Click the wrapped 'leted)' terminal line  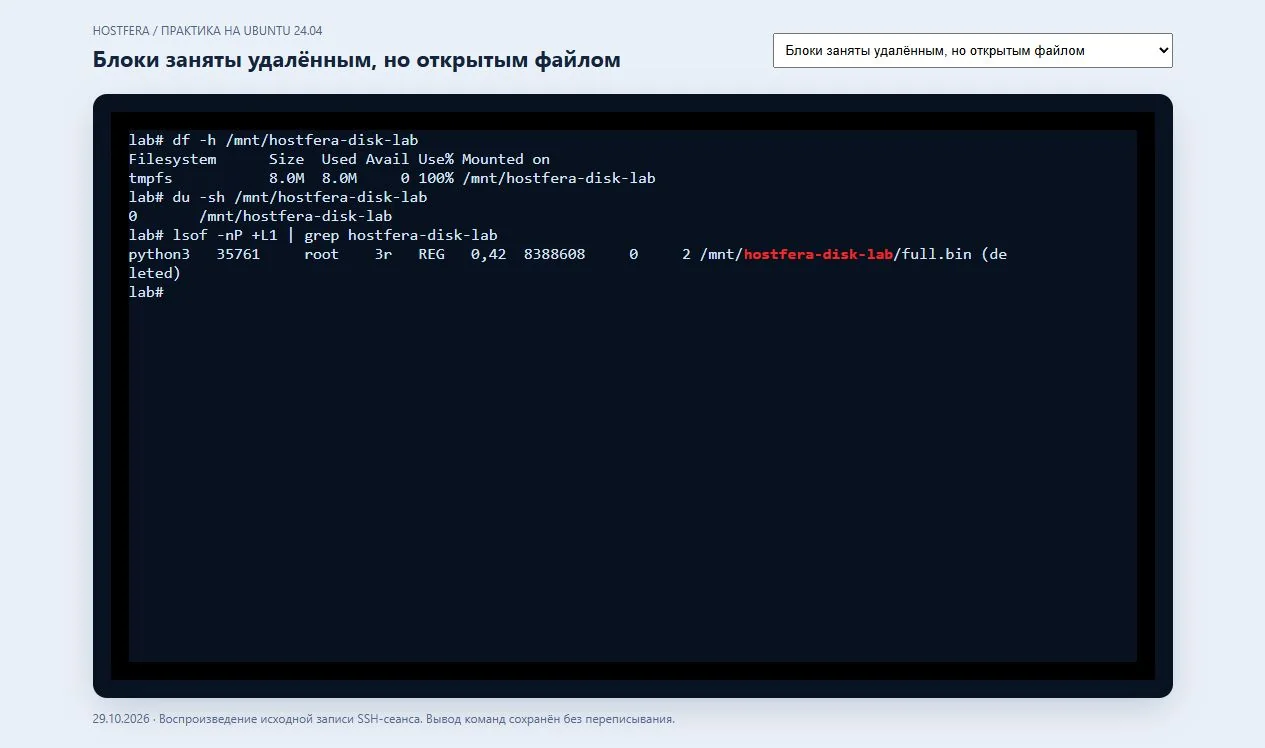tap(155, 273)
